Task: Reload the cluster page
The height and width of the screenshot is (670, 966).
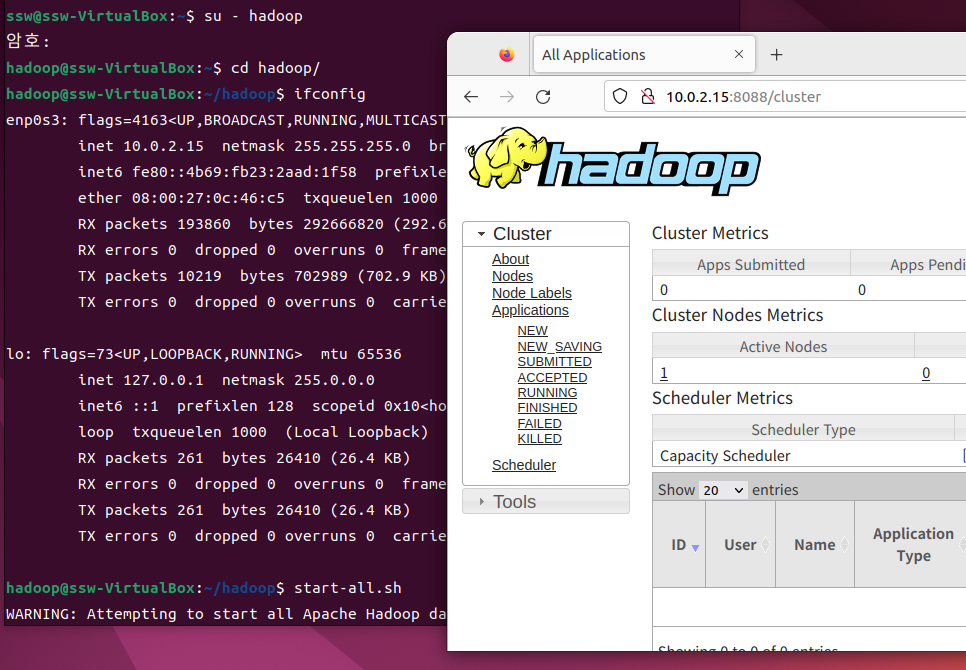Action: point(543,97)
